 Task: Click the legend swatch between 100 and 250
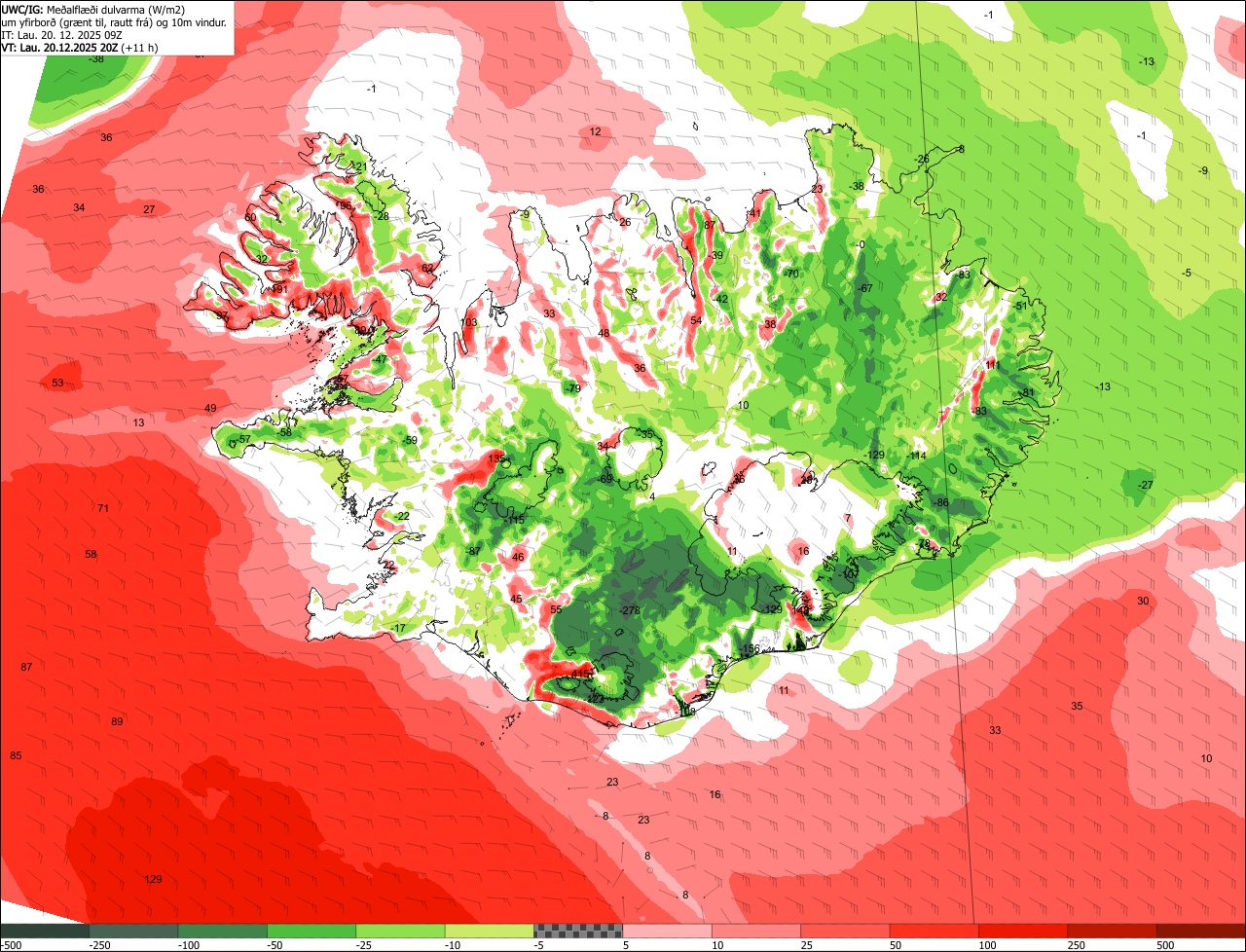point(1023,931)
